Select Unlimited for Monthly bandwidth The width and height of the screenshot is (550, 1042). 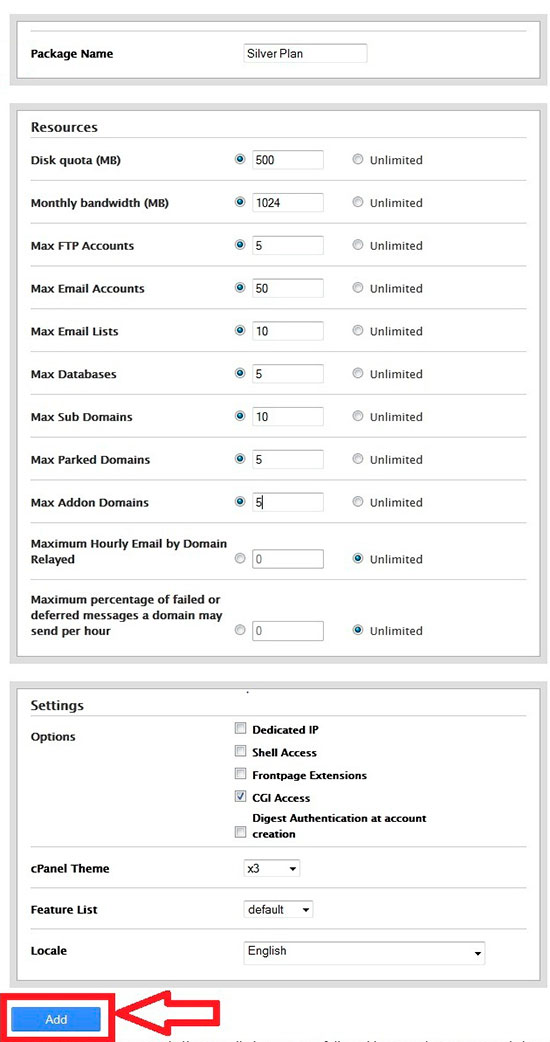tap(358, 202)
